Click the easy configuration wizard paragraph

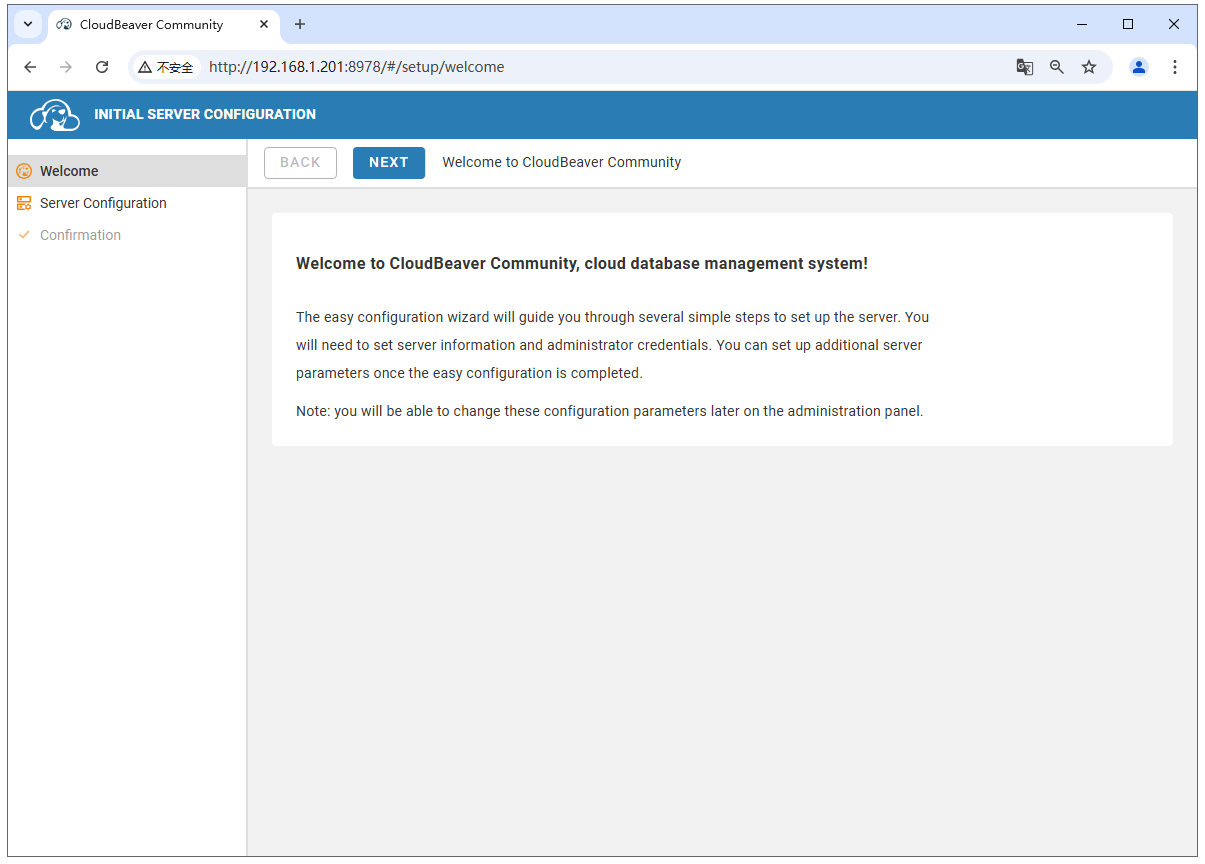[x=613, y=345]
